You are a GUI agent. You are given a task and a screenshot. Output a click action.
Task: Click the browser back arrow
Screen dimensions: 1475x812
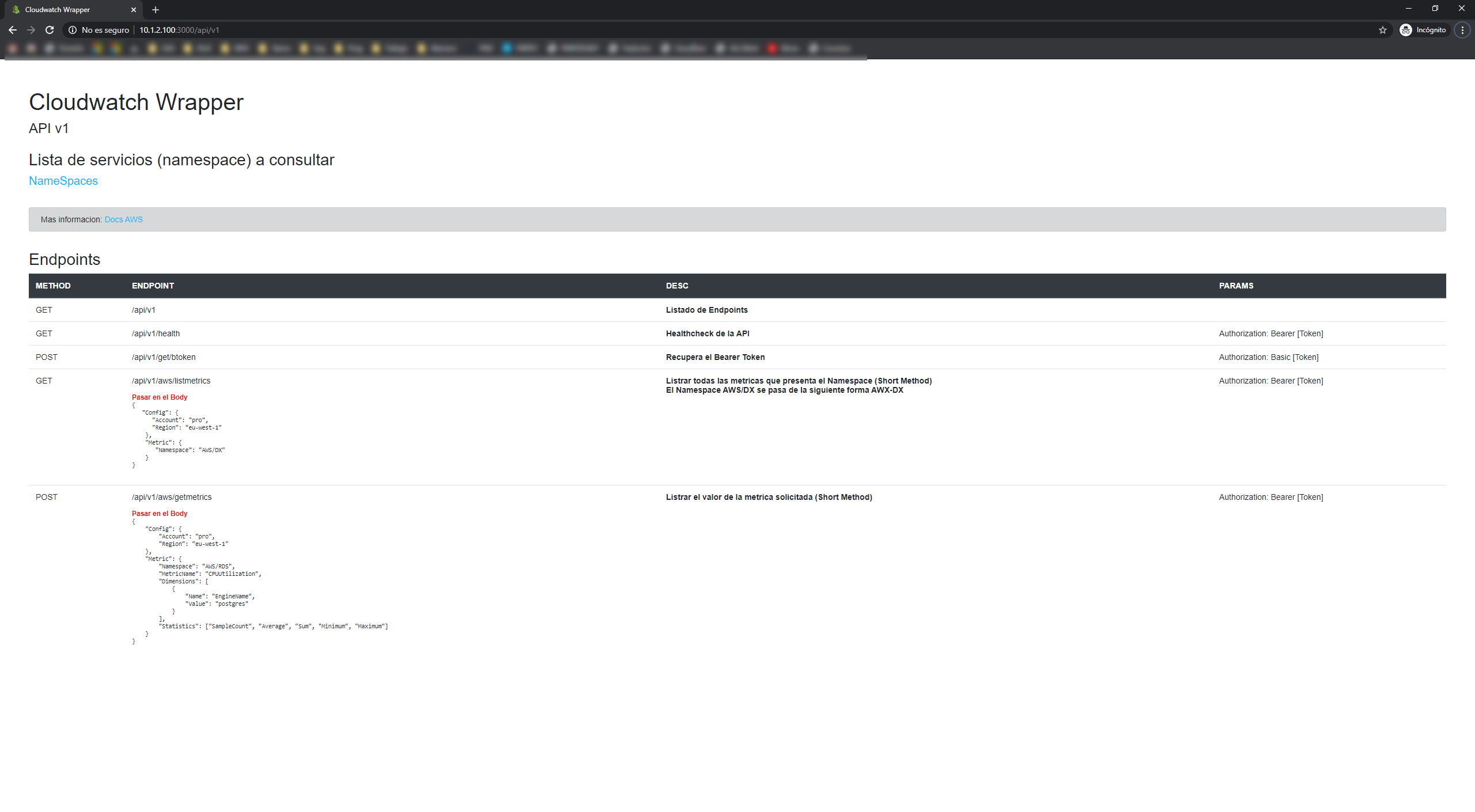(13, 30)
